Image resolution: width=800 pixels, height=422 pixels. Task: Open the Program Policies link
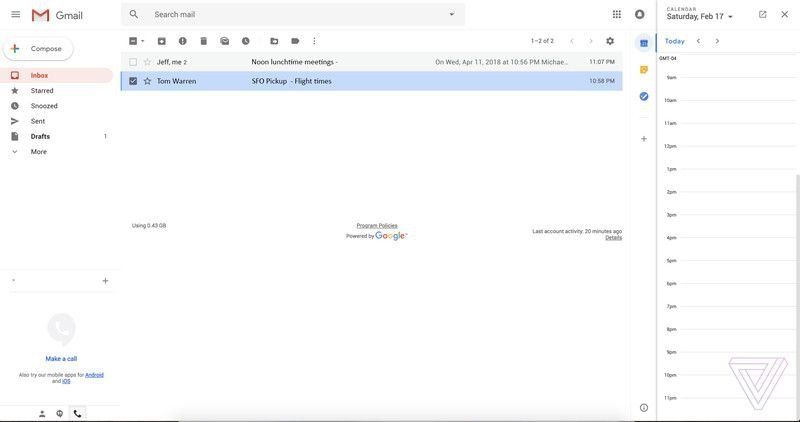point(377,226)
